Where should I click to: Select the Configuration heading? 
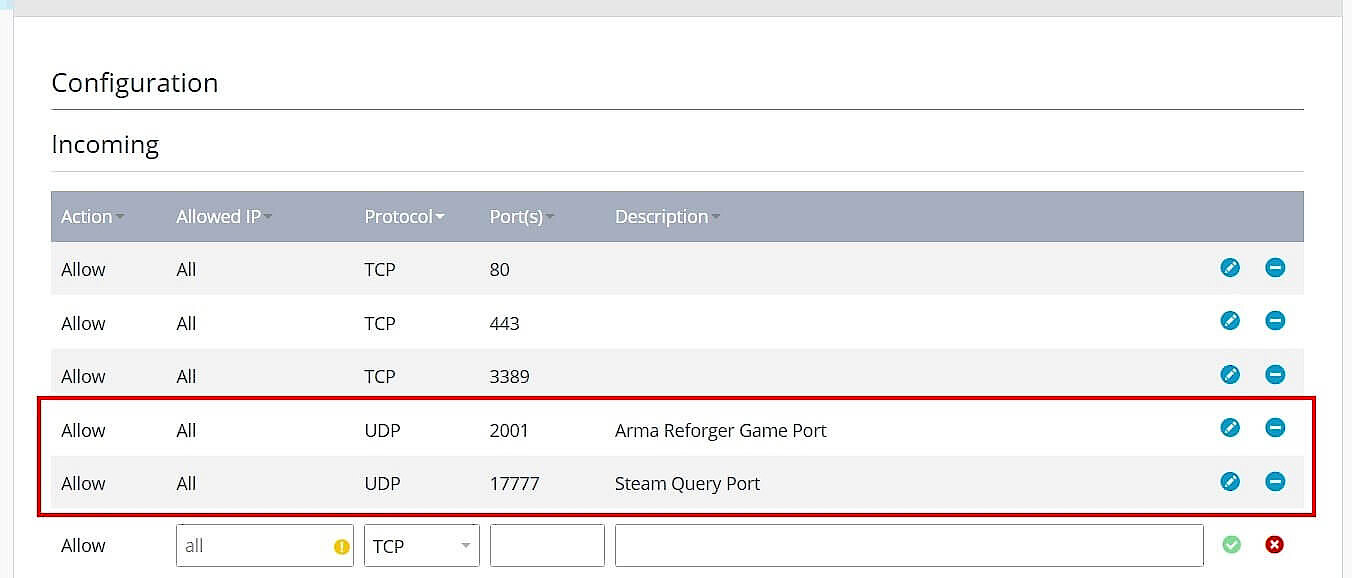[135, 83]
